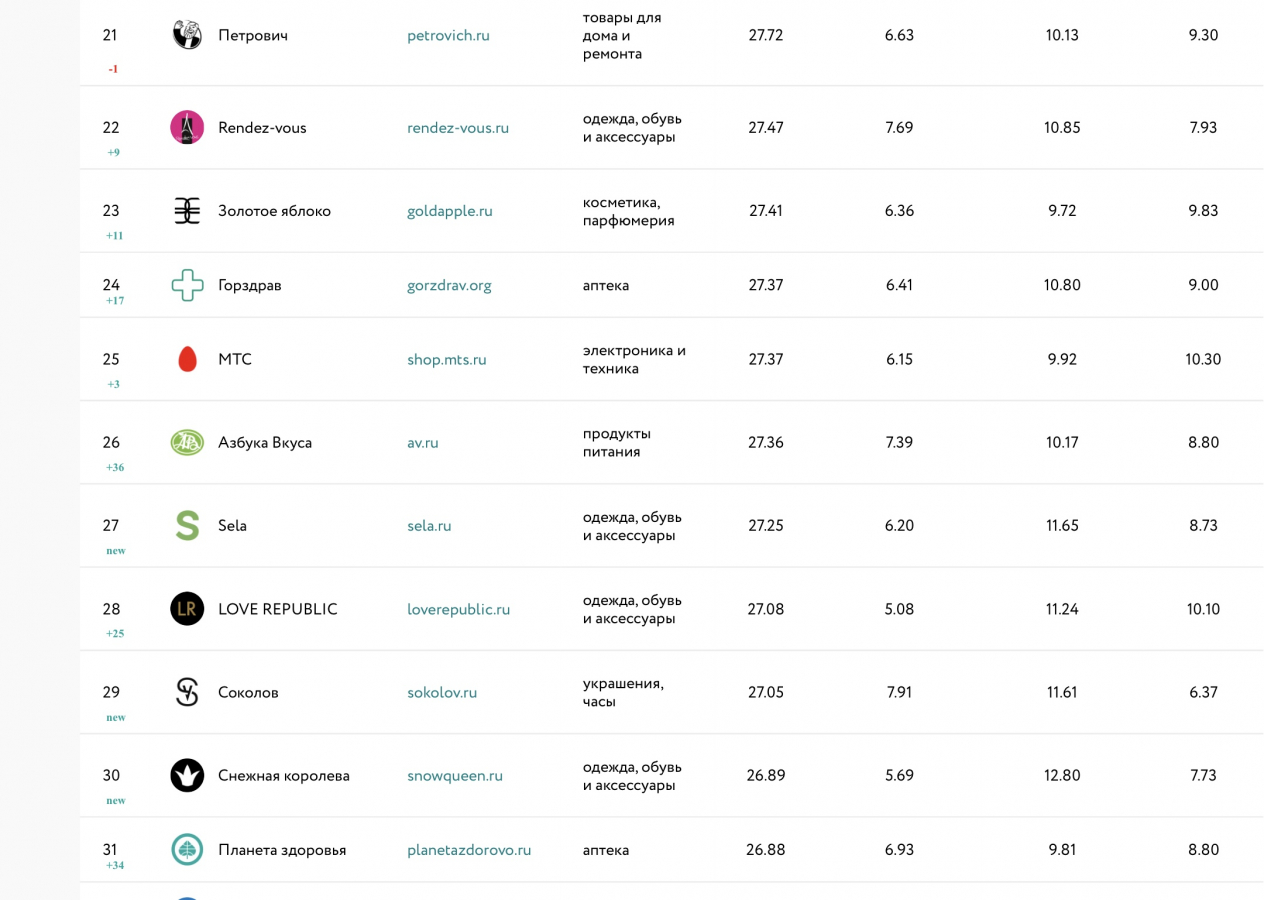Open the rendez-vous.ru website link
Viewport: 1264px width, 900px height.
(458, 128)
